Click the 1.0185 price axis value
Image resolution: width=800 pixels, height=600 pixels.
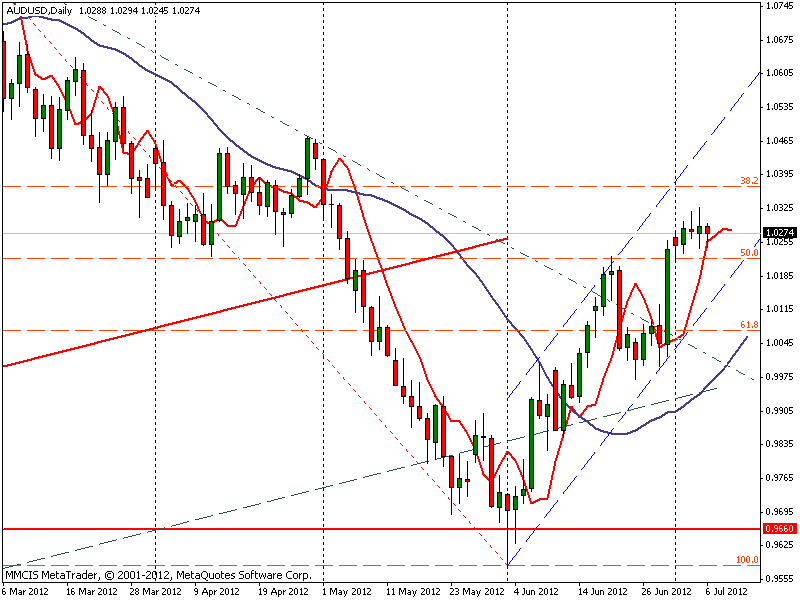point(780,276)
